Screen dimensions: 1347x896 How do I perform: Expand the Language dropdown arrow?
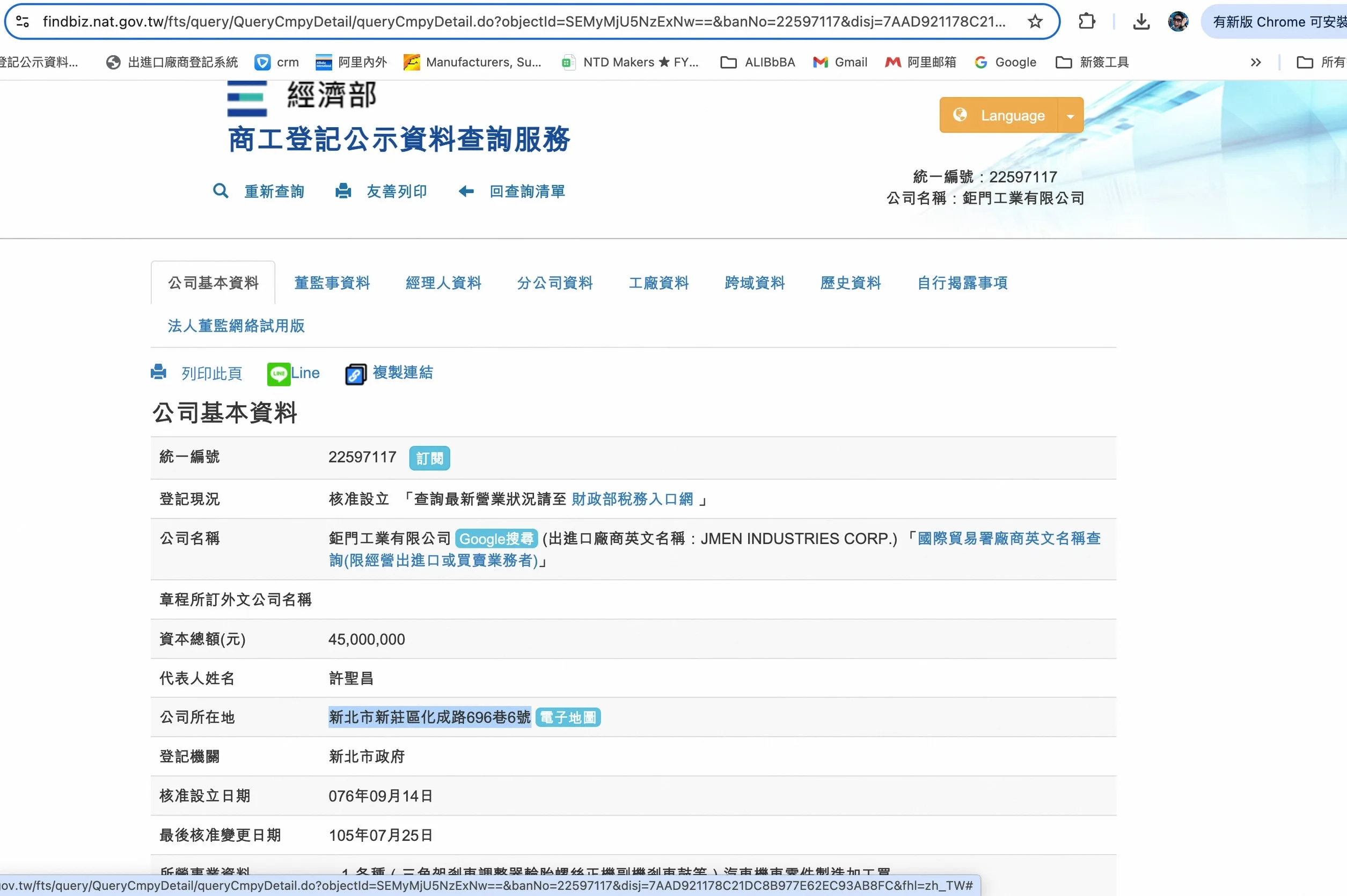(x=1070, y=115)
